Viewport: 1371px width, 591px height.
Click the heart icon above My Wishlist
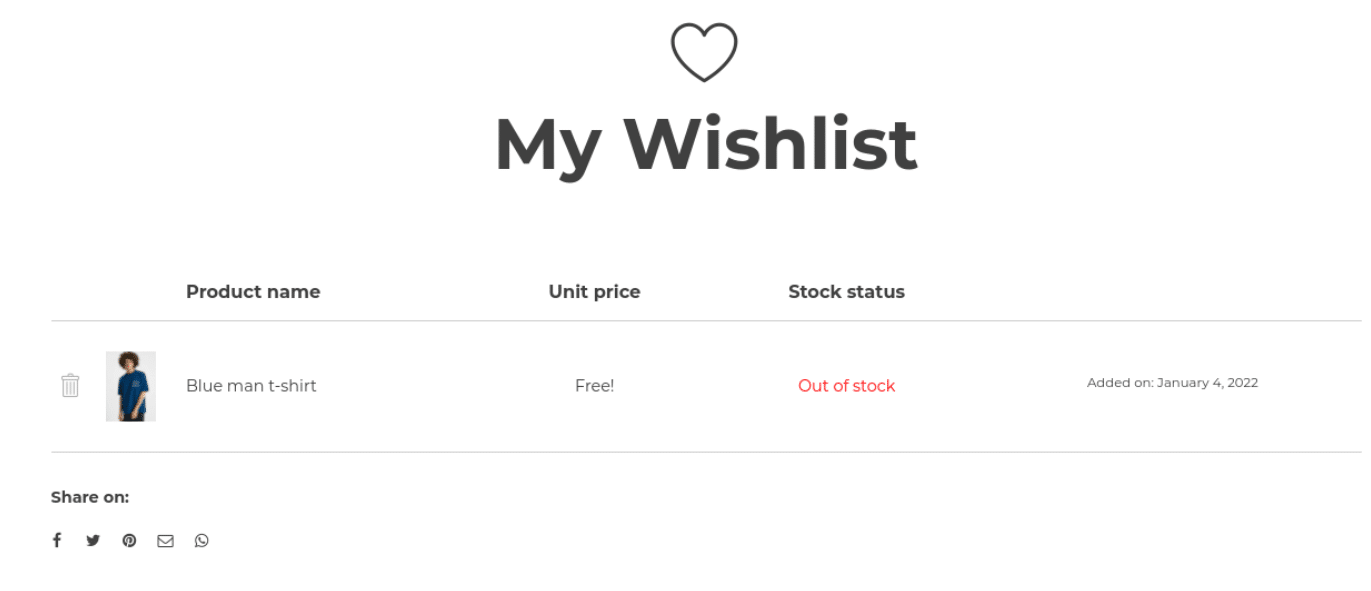point(704,50)
